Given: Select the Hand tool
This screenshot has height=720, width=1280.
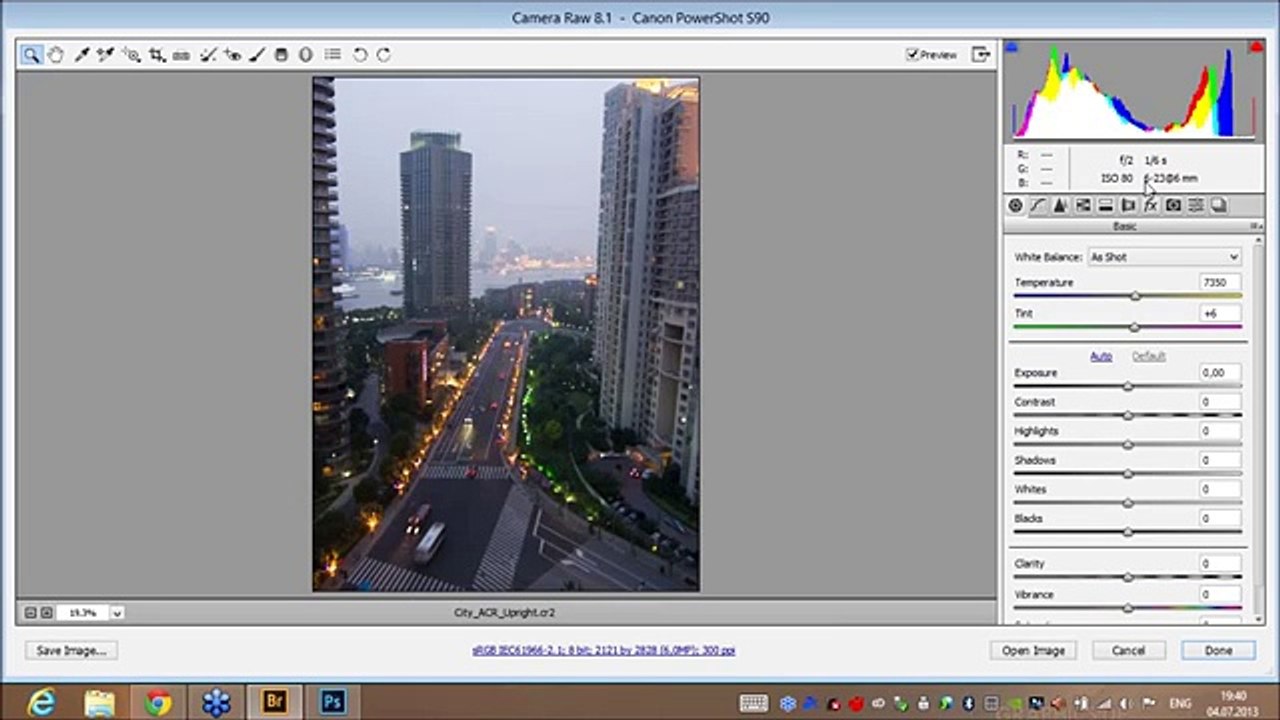Looking at the screenshot, I should click(x=56, y=55).
